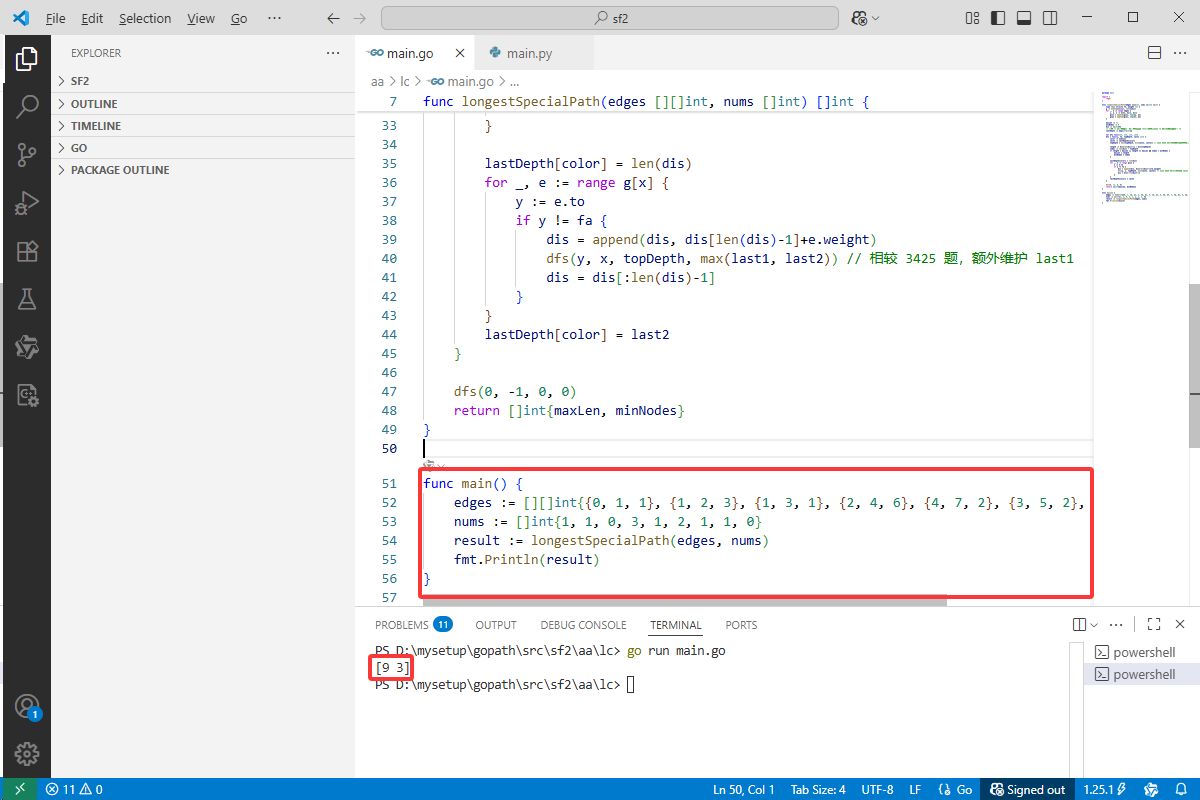The height and width of the screenshot is (800, 1200).
Task: Open the File menu
Action: pos(56,18)
